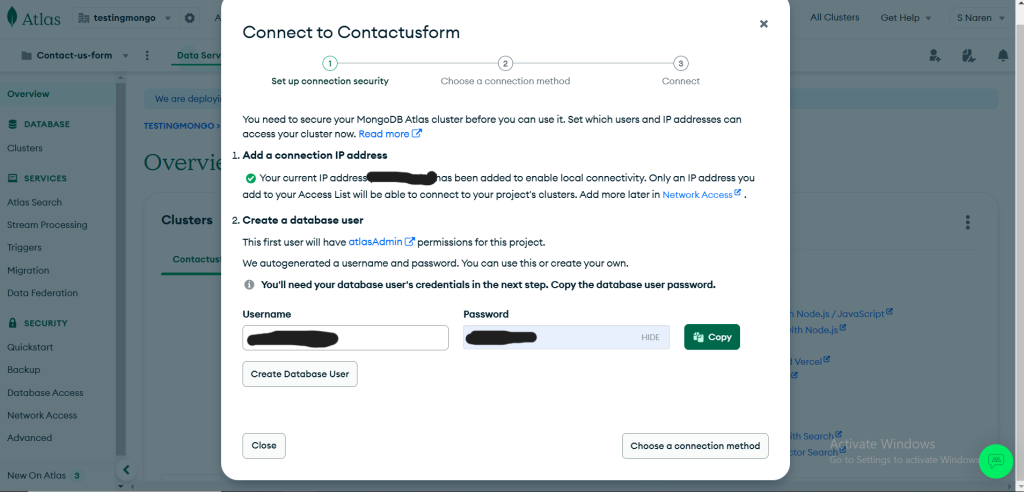
Task: Toggle HIDE on the password field
Action: [x=650, y=337]
